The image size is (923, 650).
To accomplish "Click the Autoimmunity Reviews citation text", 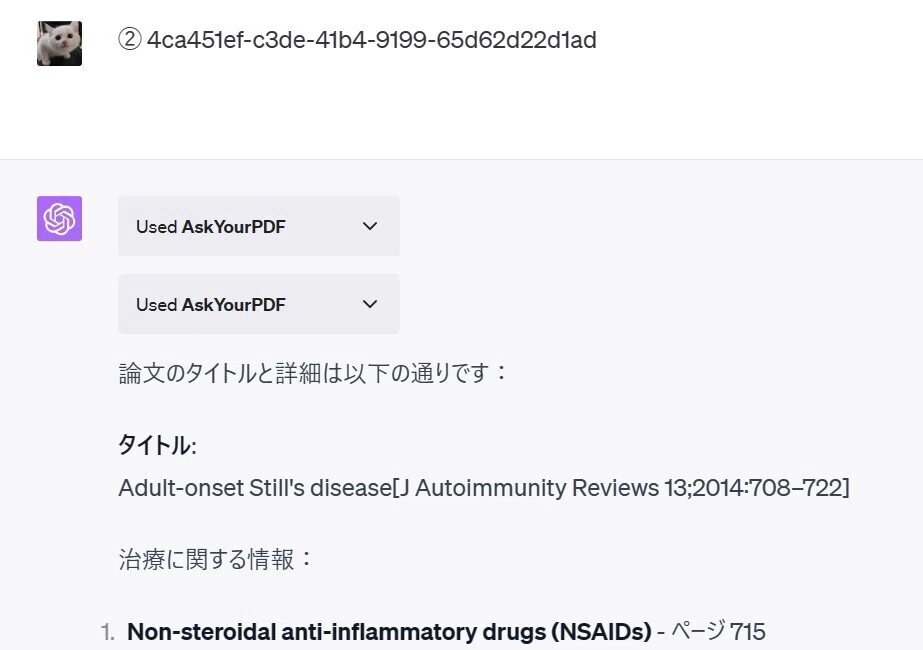I will [621, 488].
